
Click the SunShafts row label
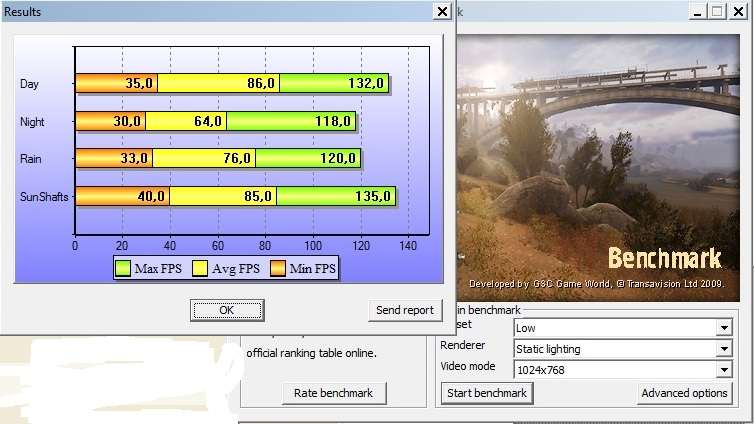[x=44, y=197]
